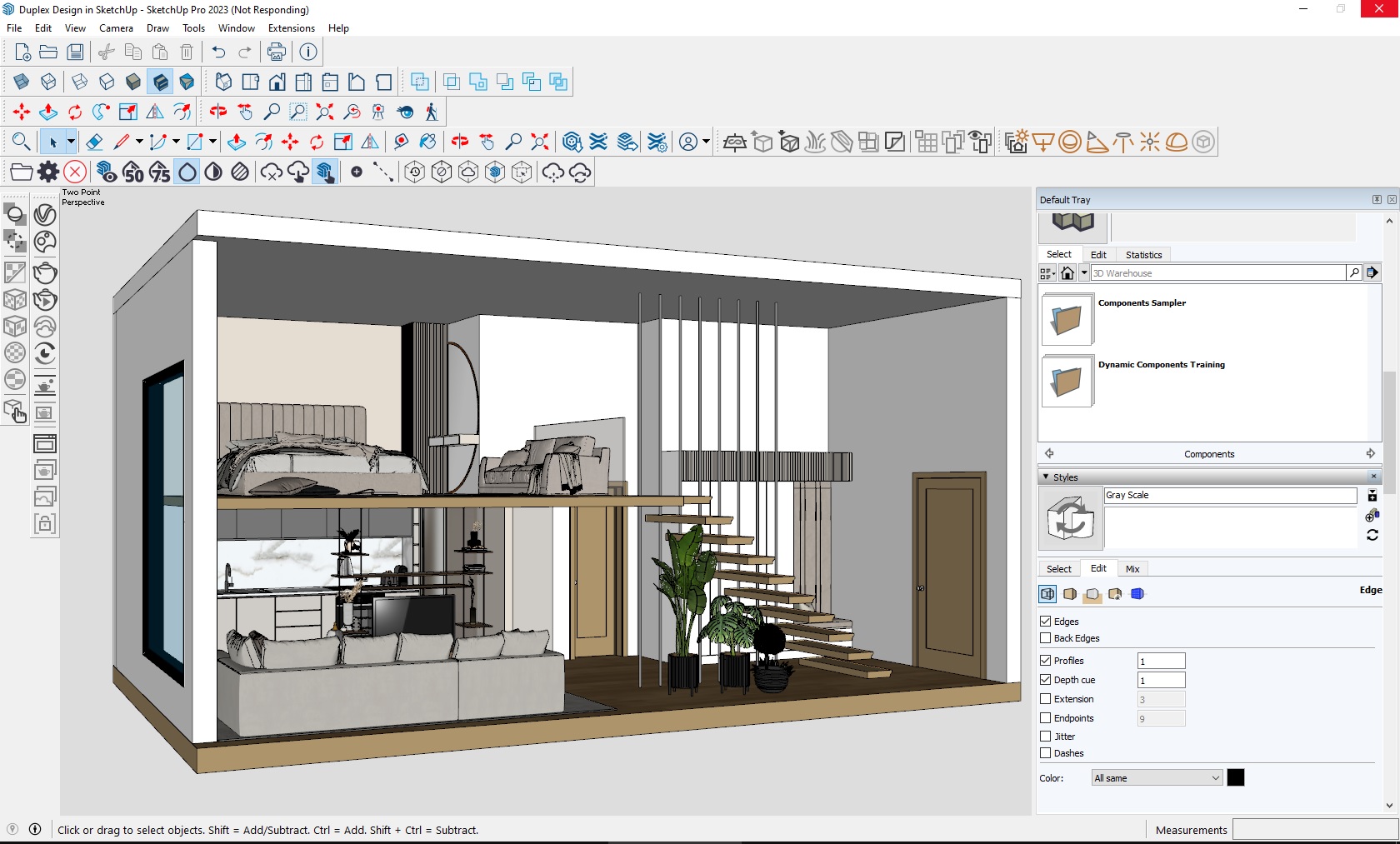Open Dynamic Components Training collection
The height and width of the screenshot is (844, 1400).
point(1067,382)
